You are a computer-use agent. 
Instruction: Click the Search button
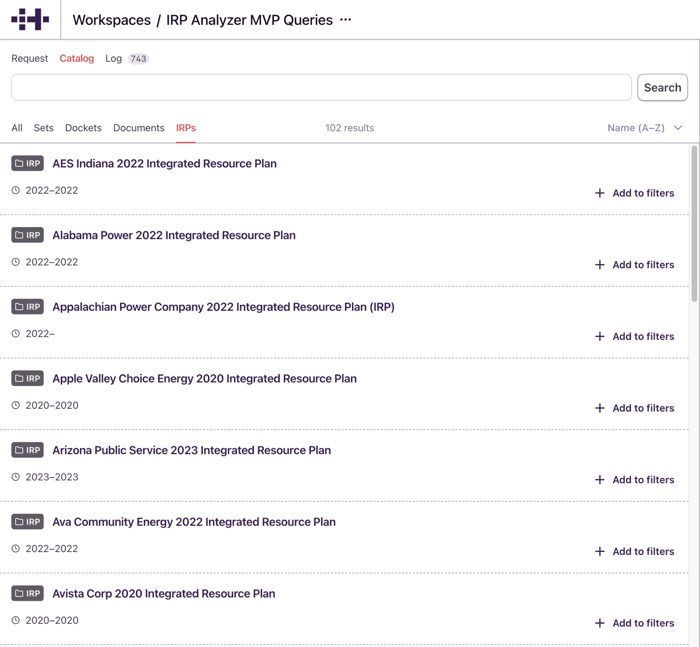coord(662,88)
